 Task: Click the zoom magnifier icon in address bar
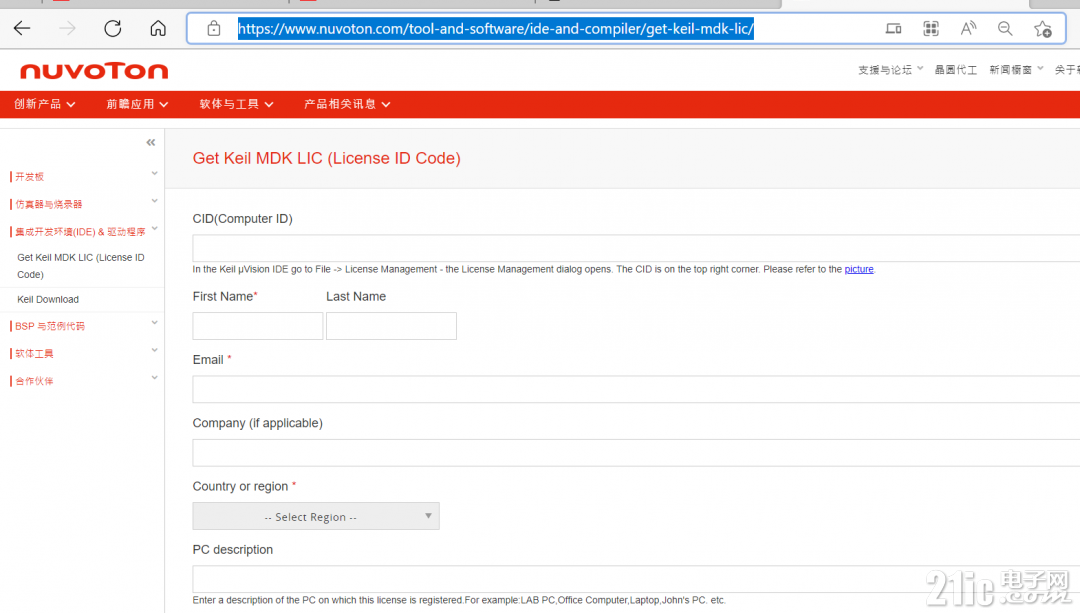[x=1006, y=29]
